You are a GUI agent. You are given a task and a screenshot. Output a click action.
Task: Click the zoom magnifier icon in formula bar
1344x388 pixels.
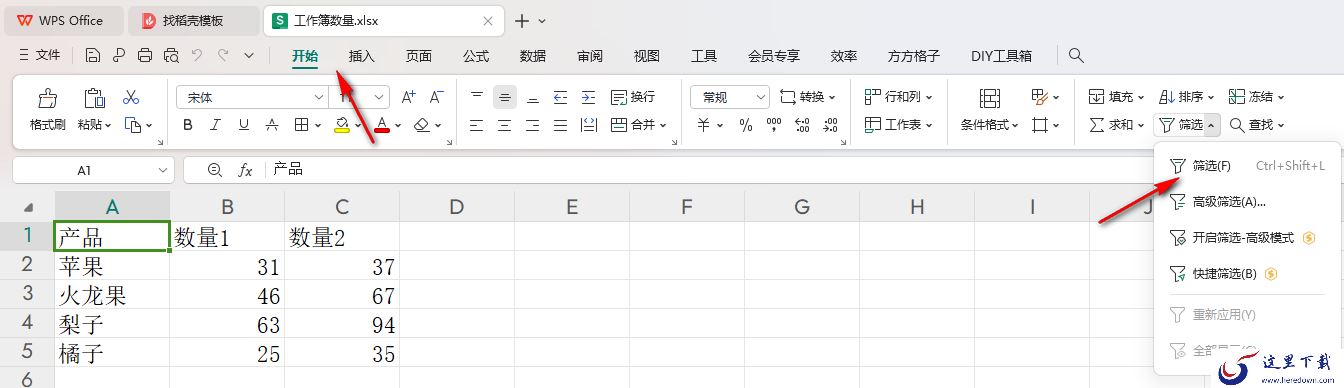pos(214,170)
